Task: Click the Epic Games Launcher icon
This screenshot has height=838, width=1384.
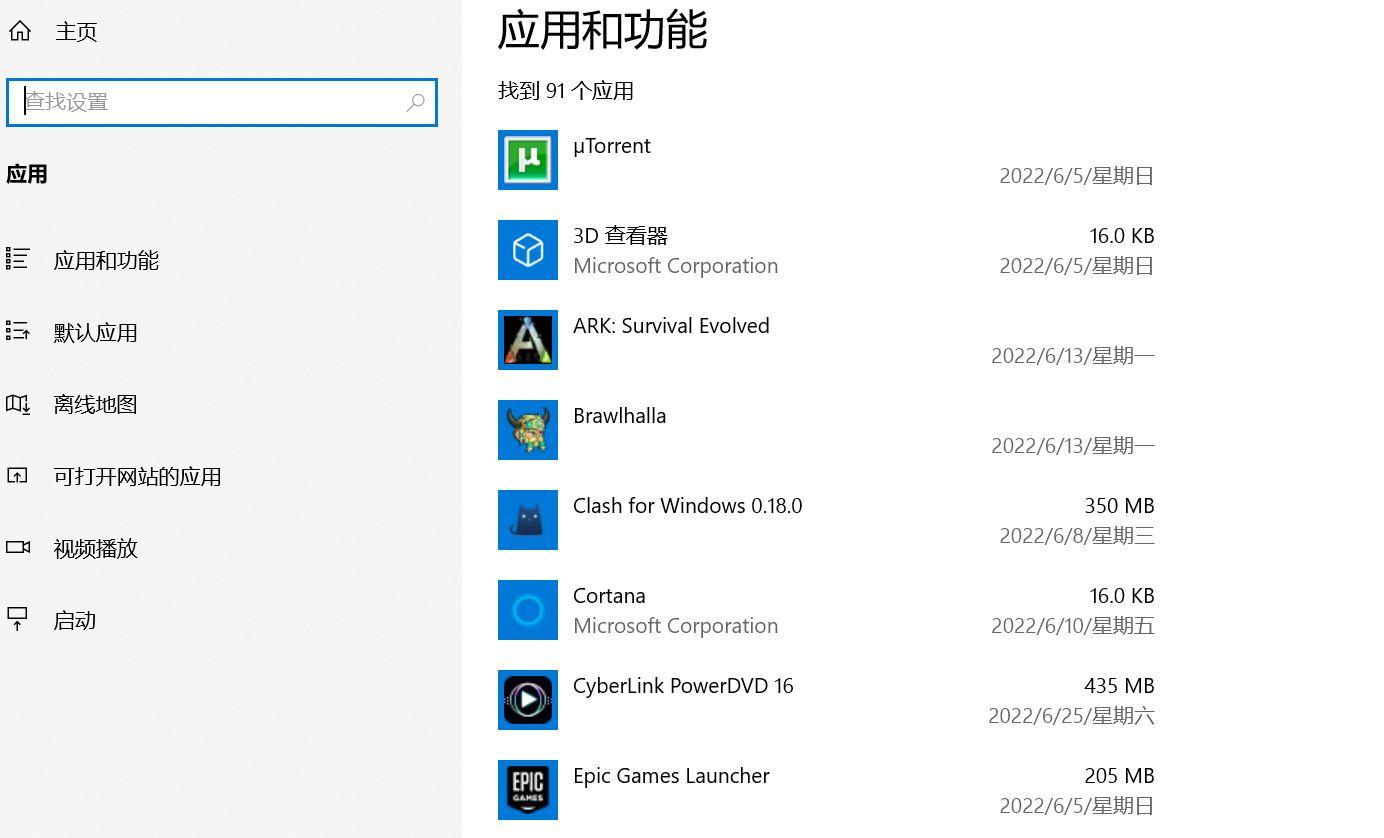Action: pyautogui.click(x=528, y=790)
